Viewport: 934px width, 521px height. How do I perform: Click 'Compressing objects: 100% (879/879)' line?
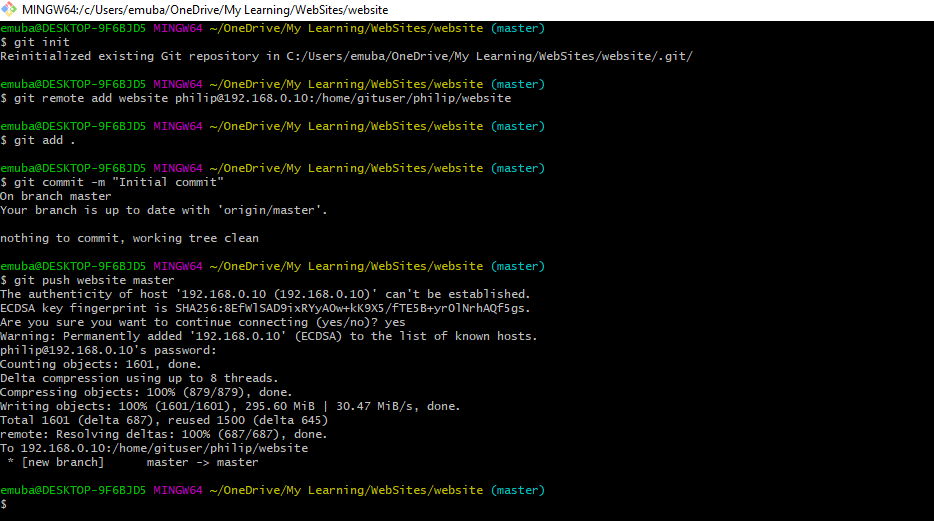[147, 392]
